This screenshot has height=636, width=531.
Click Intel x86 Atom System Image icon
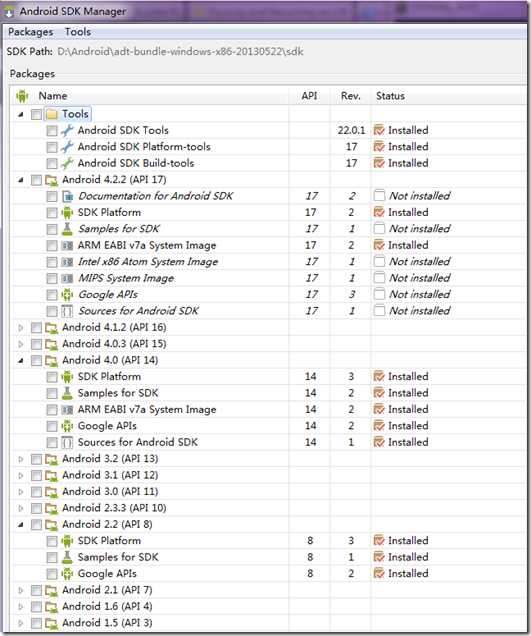click(67, 262)
